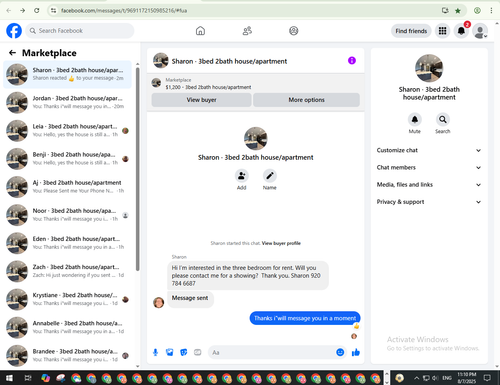Screen dimensions: 500x385
Task: Search in conversation magnifier icon
Action: point(443,119)
